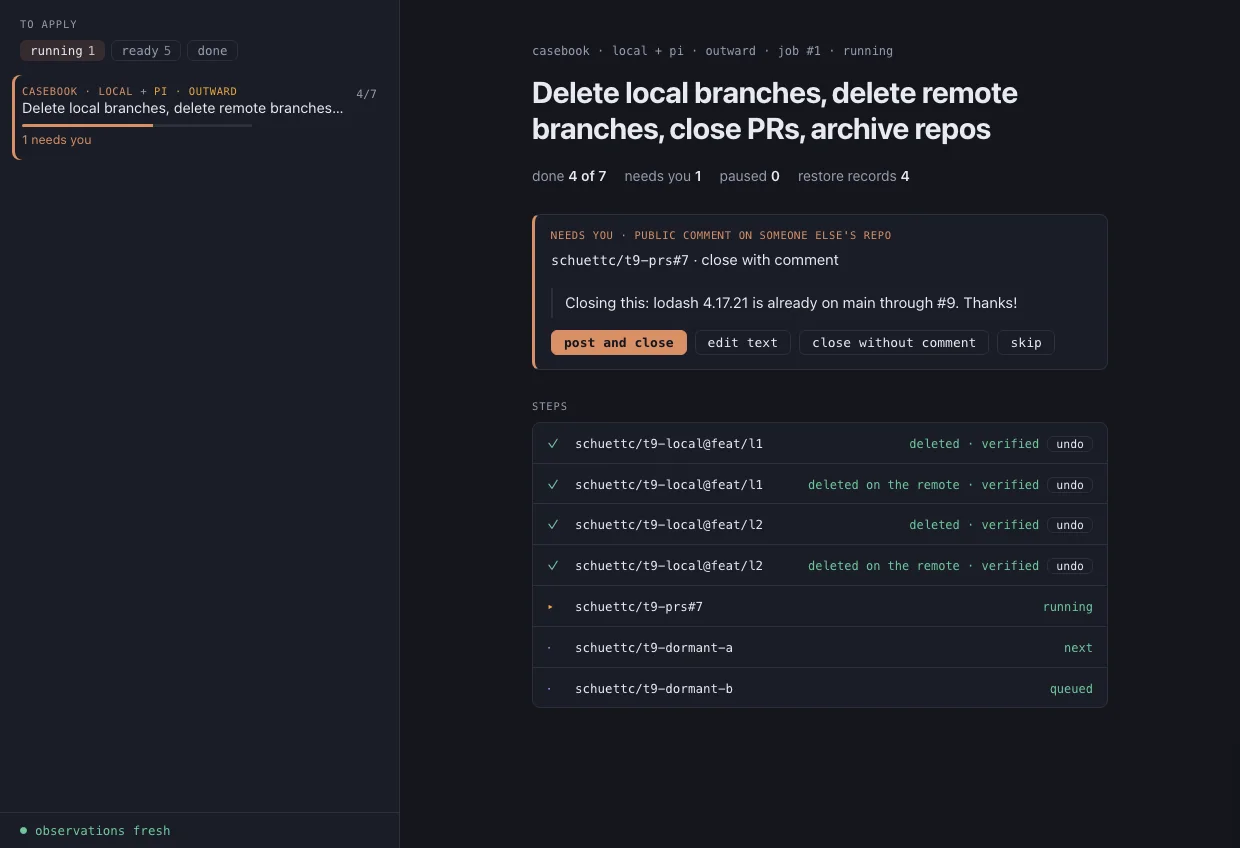Viewport: 1240px width, 848px height.
Task: Click 'observations fresh' status text
Action: click(103, 831)
